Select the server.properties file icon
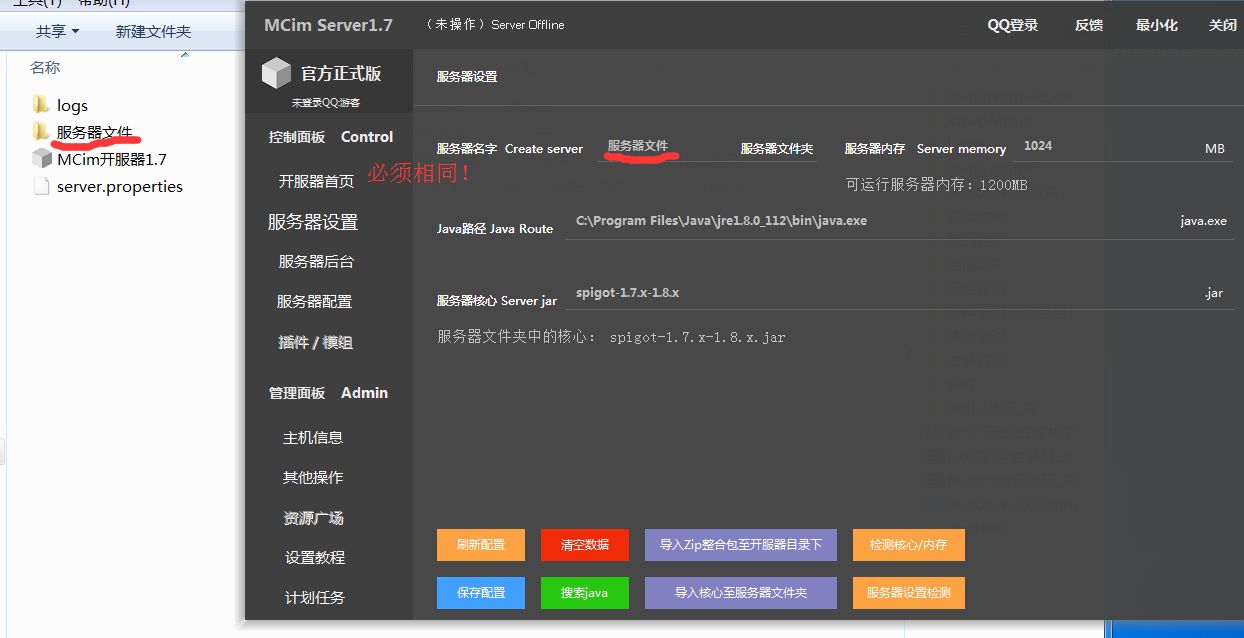This screenshot has height=638, width=1244. (x=41, y=186)
